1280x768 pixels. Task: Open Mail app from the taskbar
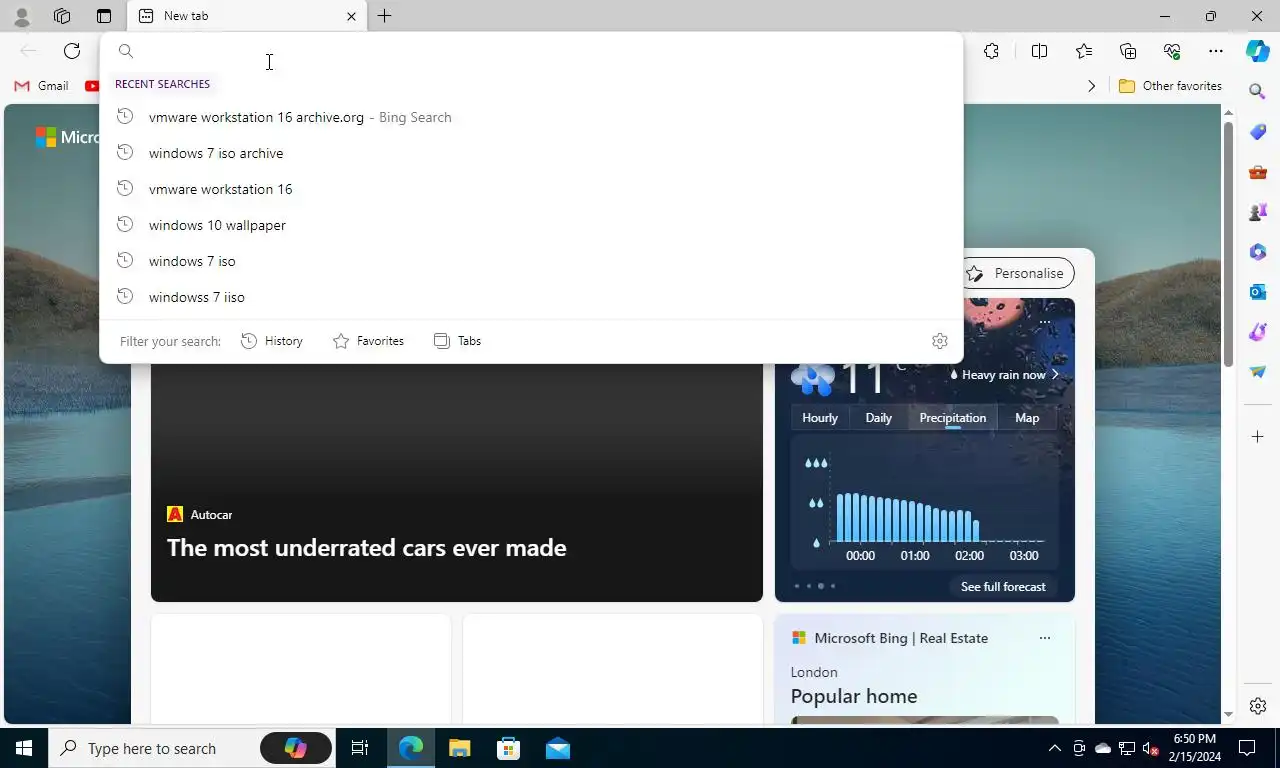(558, 748)
